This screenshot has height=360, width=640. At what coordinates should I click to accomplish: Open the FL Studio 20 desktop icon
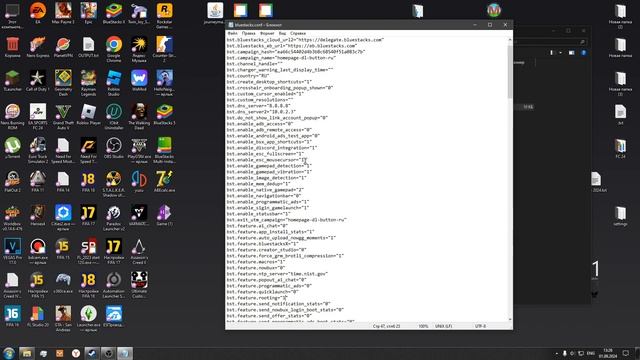(x=38, y=316)
